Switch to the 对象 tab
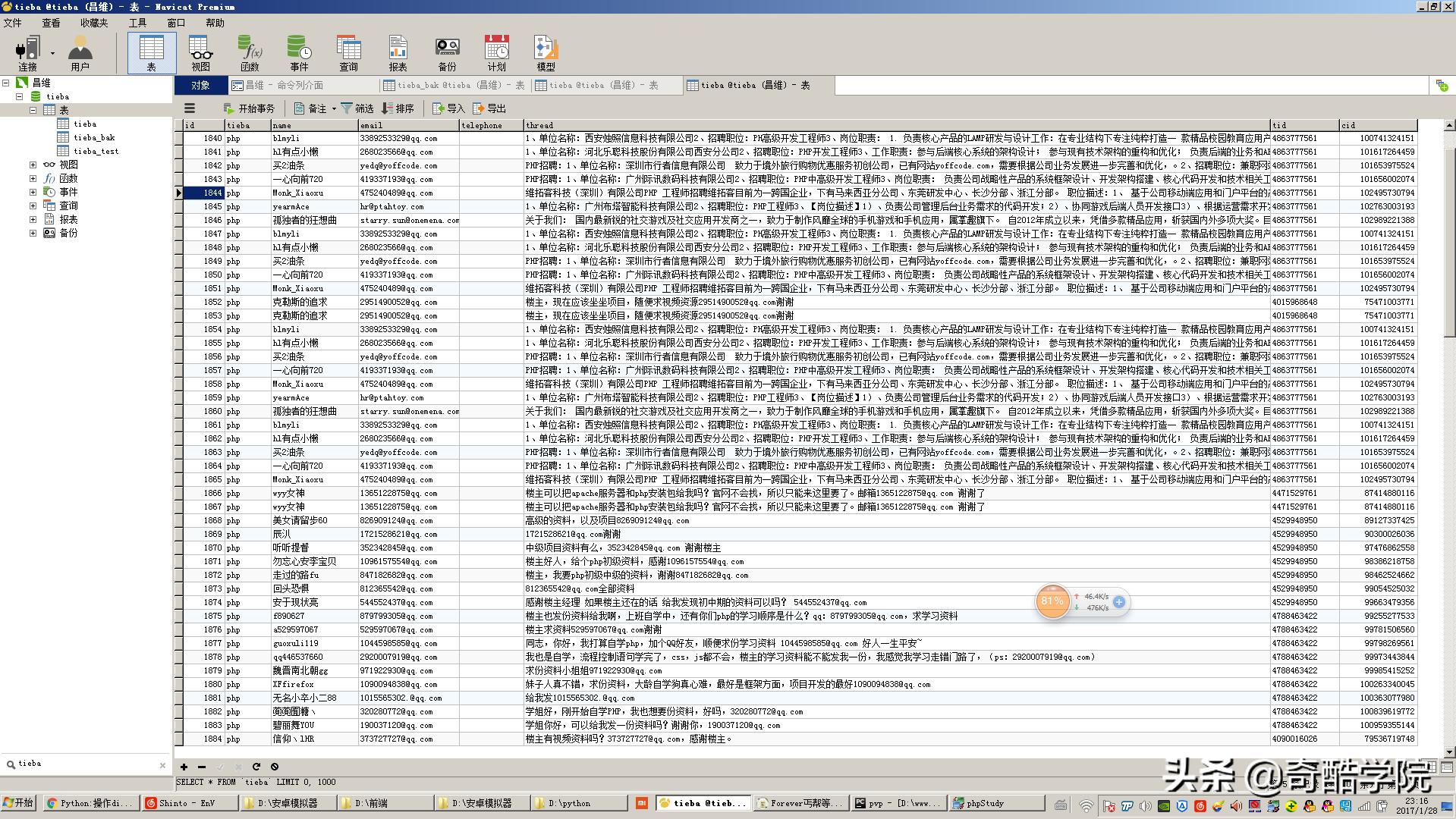The height and width of the screenshot is (819, 1456). pyautogui.click(x=200, y=86)
